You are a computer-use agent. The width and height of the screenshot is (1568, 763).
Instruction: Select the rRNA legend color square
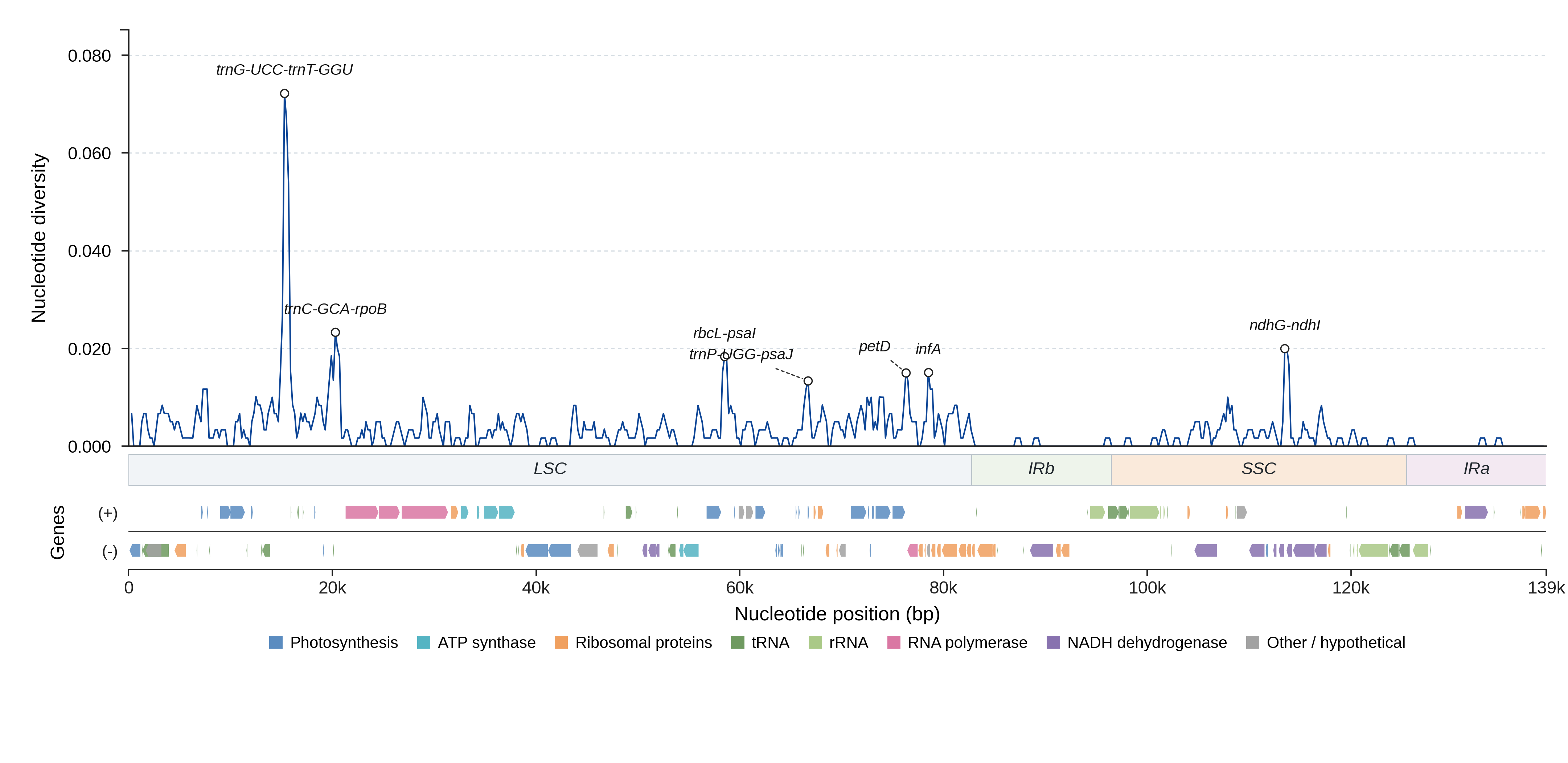coord(815,642)
